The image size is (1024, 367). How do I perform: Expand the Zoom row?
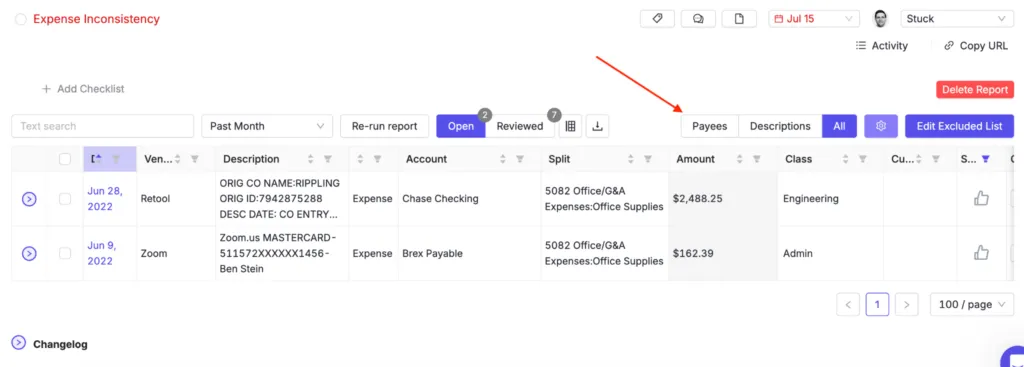click(x=29, y=253)
